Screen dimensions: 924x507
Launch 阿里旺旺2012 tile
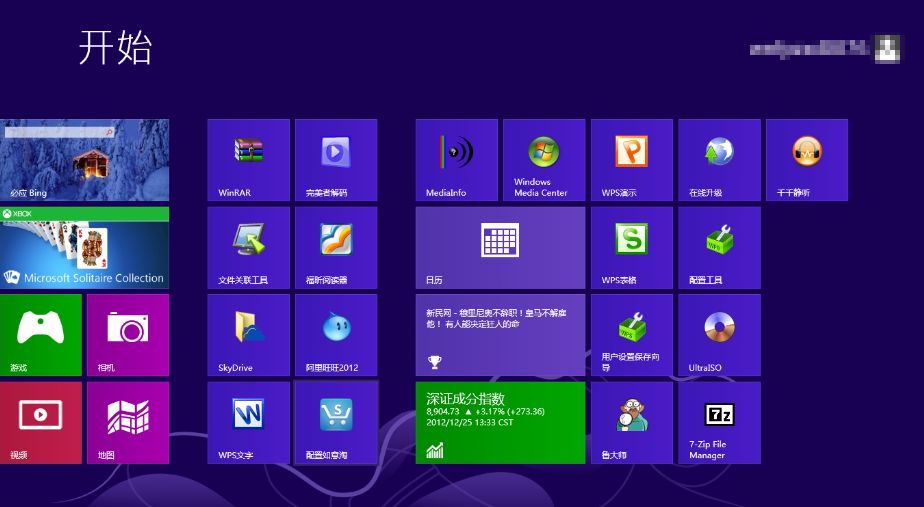(x=336, y=335)
